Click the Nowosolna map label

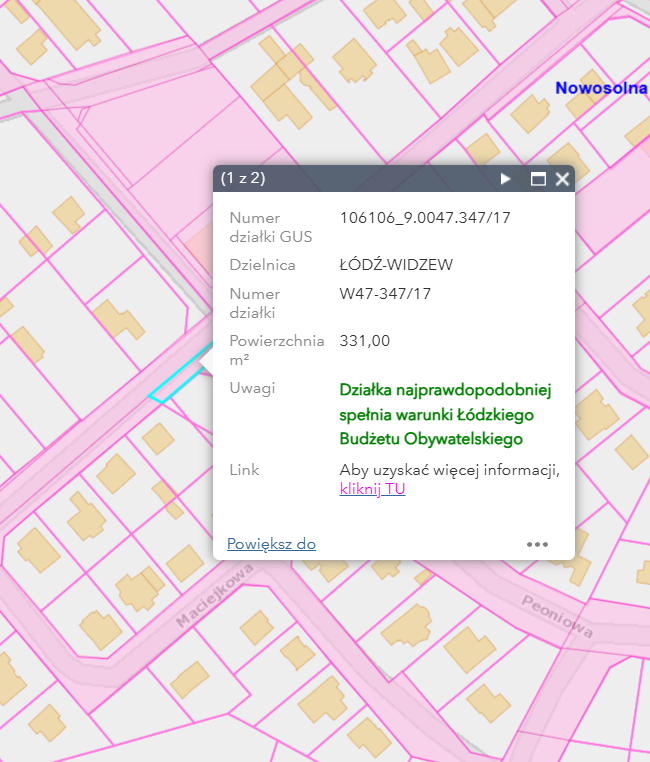[x=601, y=88]
